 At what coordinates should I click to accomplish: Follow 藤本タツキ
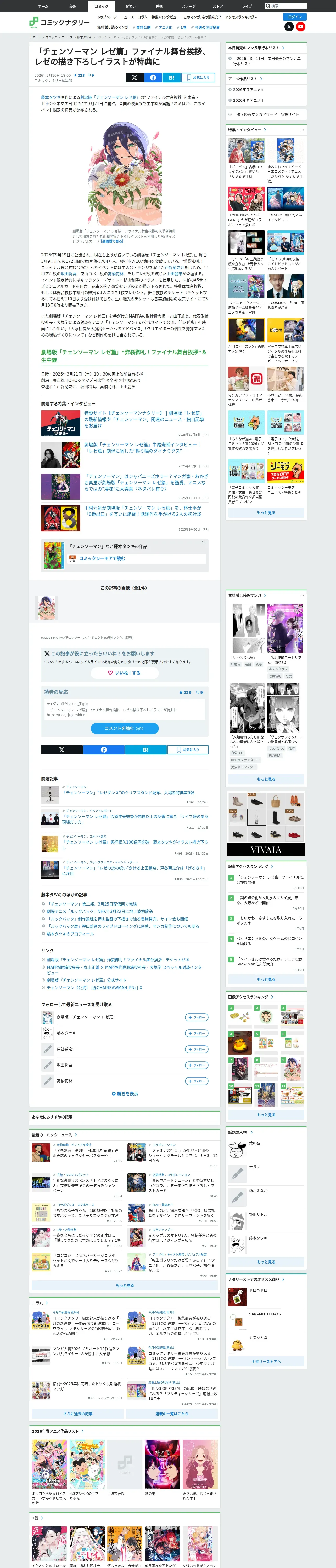(196, 1033)
